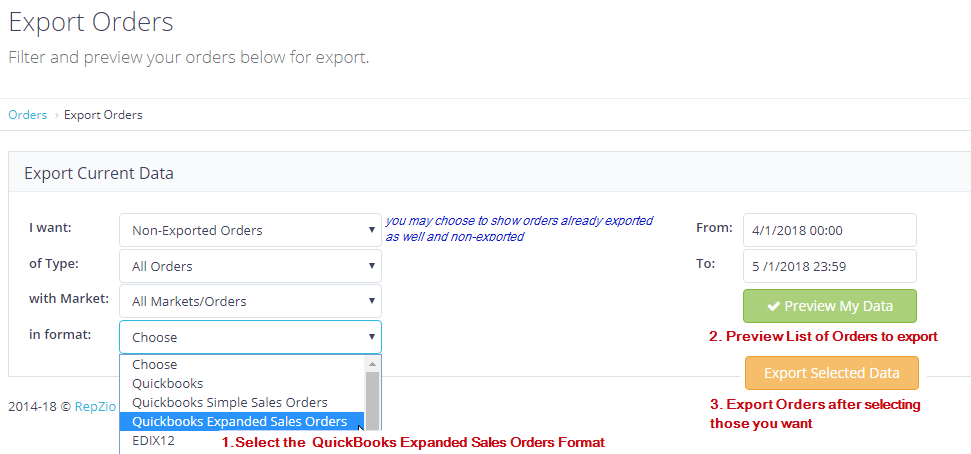
Task: Click the 'I want:' label
Action: point(50,227)
